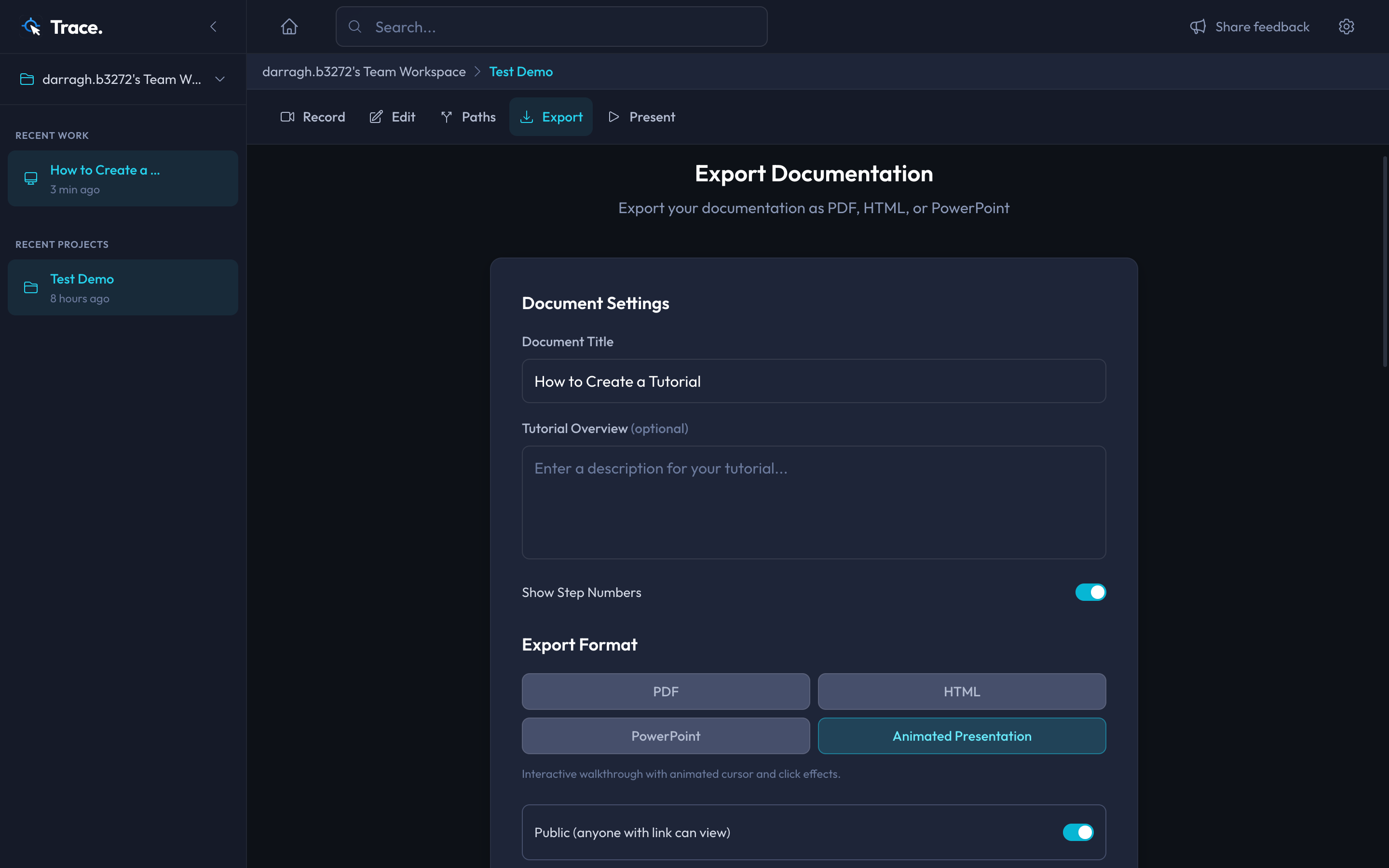Select the Edit tool
The image size is (1389, 868).
pyautogui.click(x=392, y=117)
